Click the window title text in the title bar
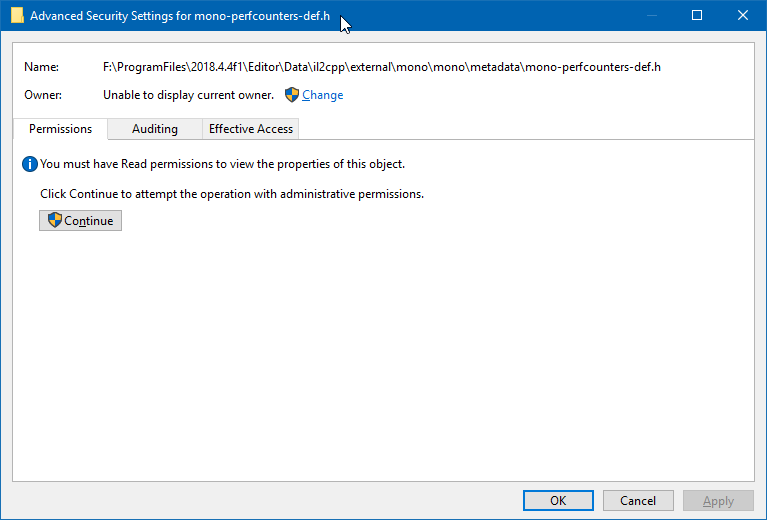The width and height of the screenshot is (767, 520). pos(180,16)
